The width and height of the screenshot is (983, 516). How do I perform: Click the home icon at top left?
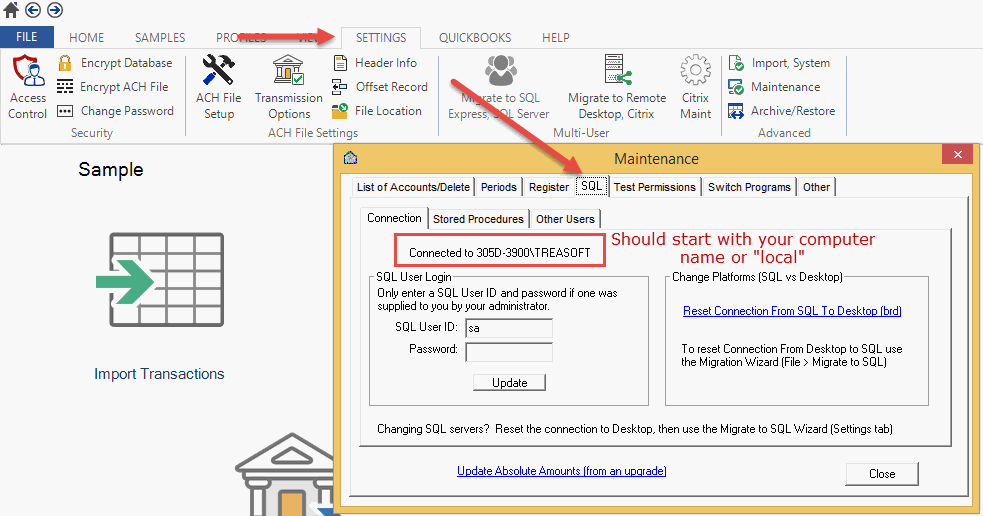(11, 11)
